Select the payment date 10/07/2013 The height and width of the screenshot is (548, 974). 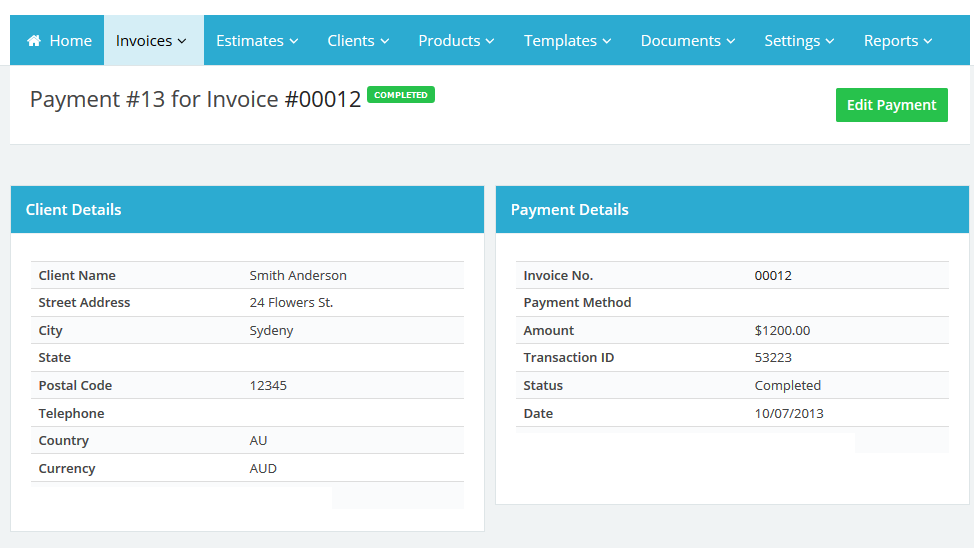(x=789, y=414)
